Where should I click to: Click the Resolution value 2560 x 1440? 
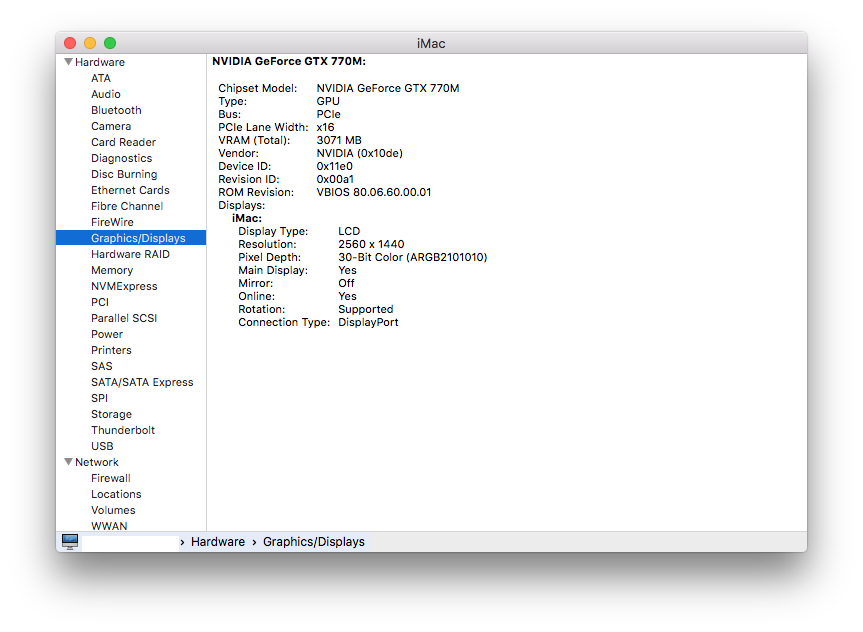tap(371, 244)
